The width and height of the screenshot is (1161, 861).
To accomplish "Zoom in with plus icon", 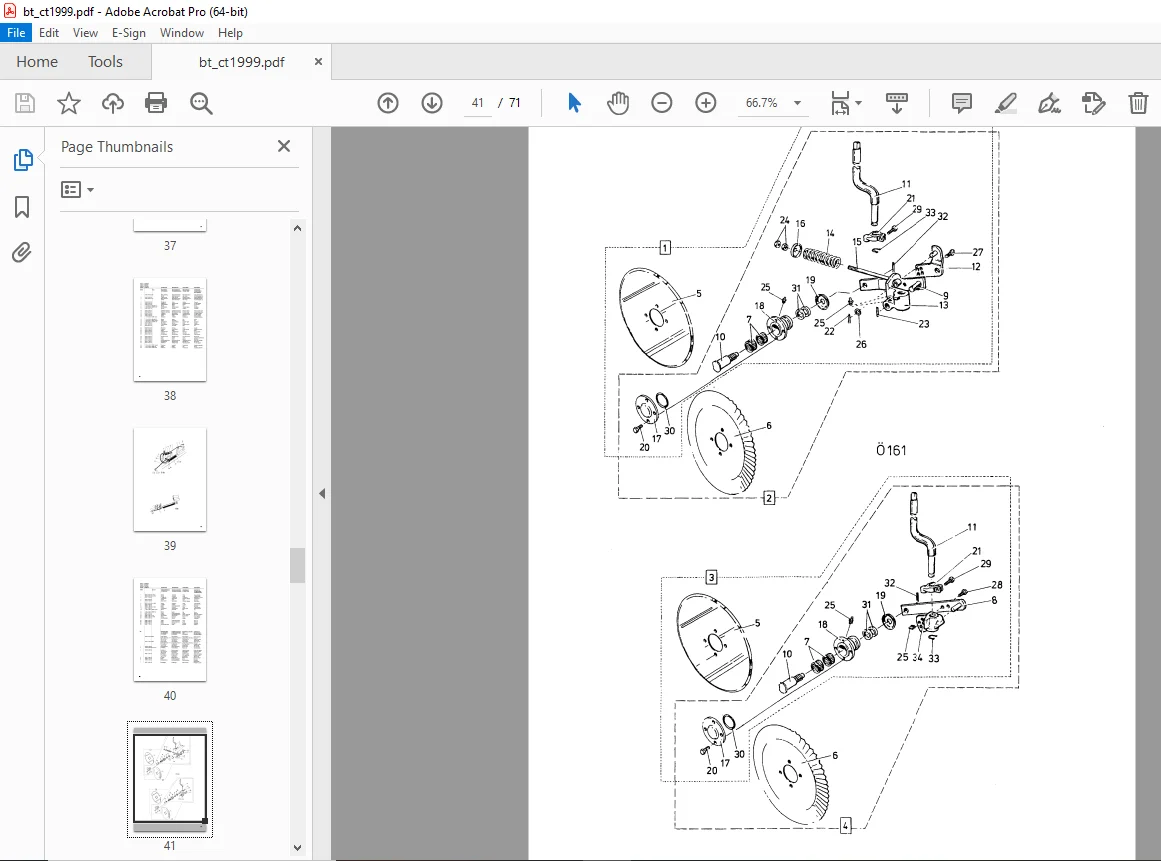I will tap(706, 103).
